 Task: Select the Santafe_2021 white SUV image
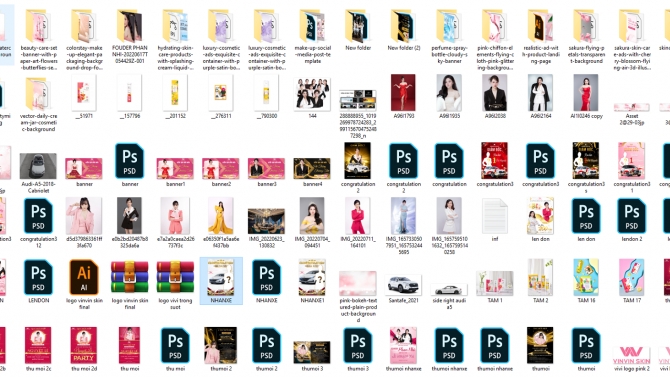tap(403, 285)
